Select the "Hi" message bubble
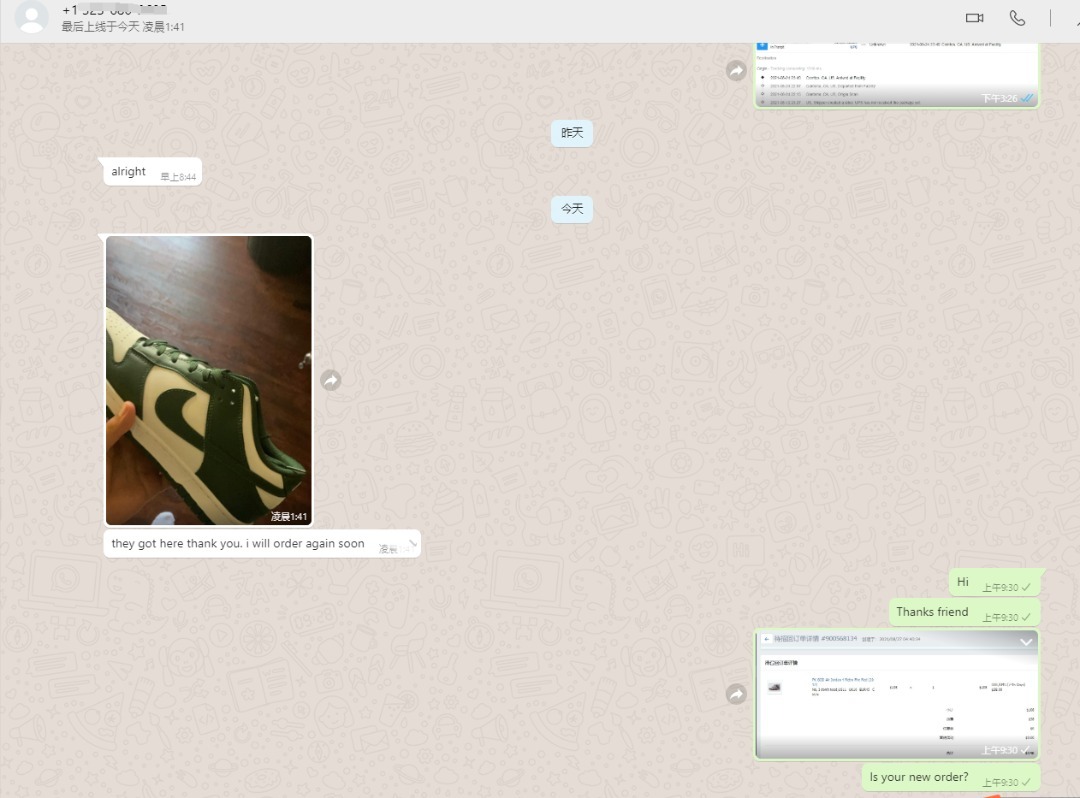This screenshot has height=798, width=1080. pyautogui.click(x=962, y=582)
